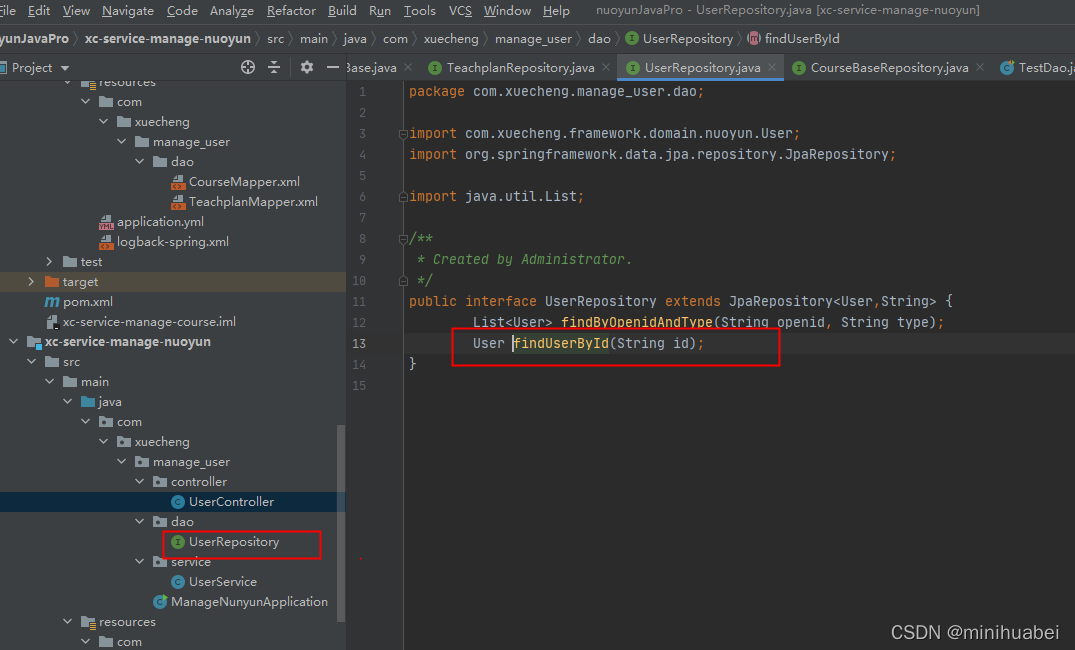The image size is (1075, 650).
Task: Close the TeachplanRepository.java tab
Action: (606, 67)
